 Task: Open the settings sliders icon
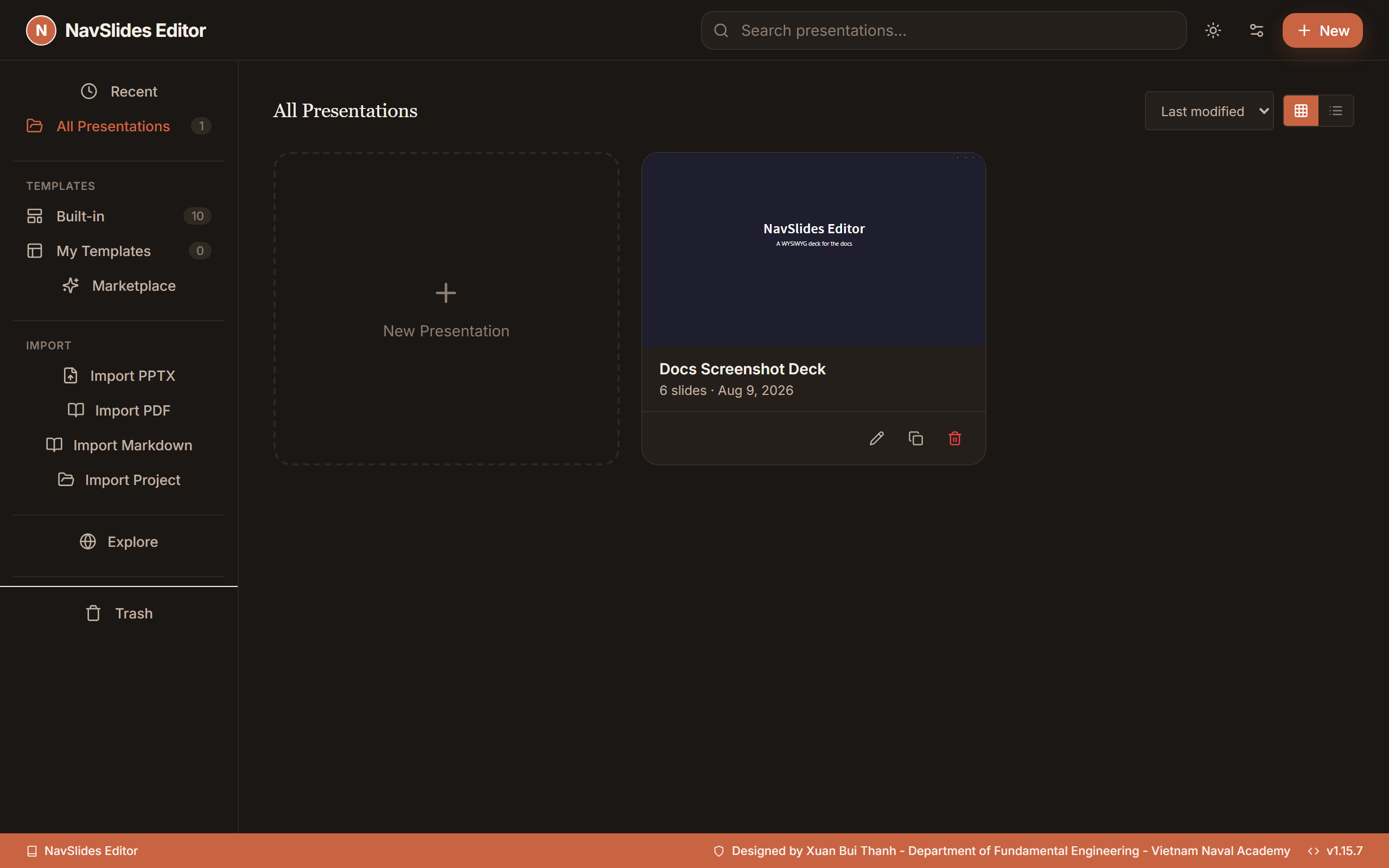pyautogui.click(x=1257, y=30)
